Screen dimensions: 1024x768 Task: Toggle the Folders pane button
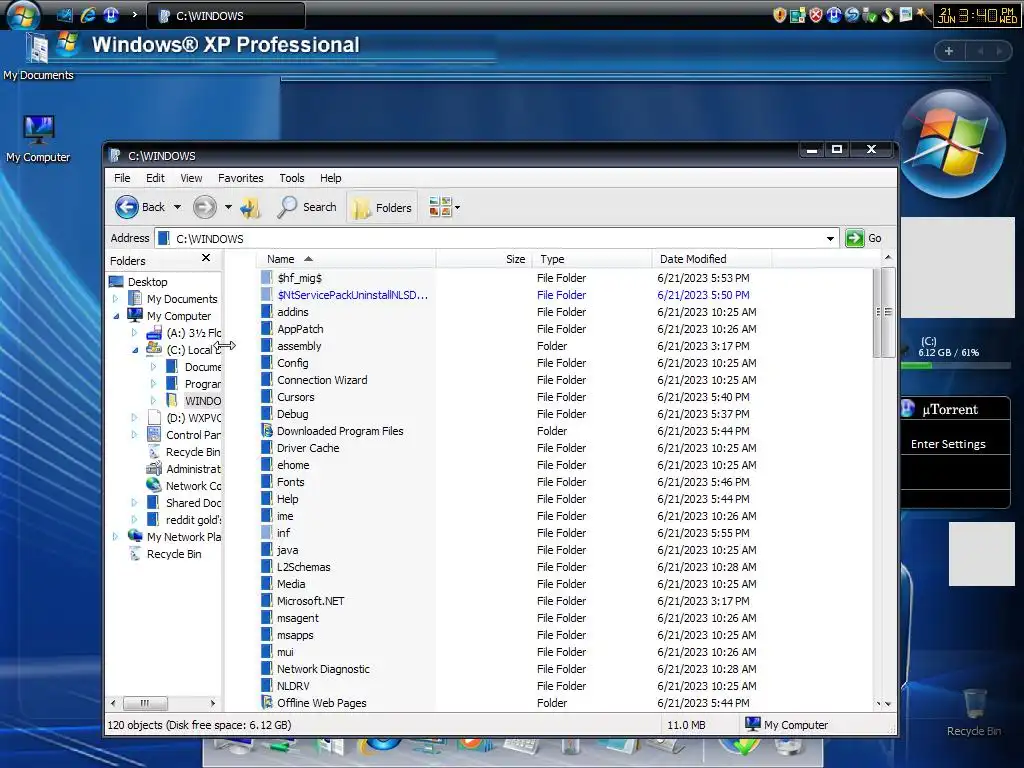(x=382, y=208)
